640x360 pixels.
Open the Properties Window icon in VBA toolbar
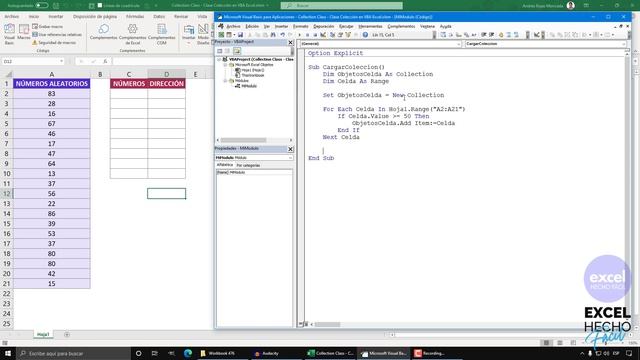coord(340,35)
